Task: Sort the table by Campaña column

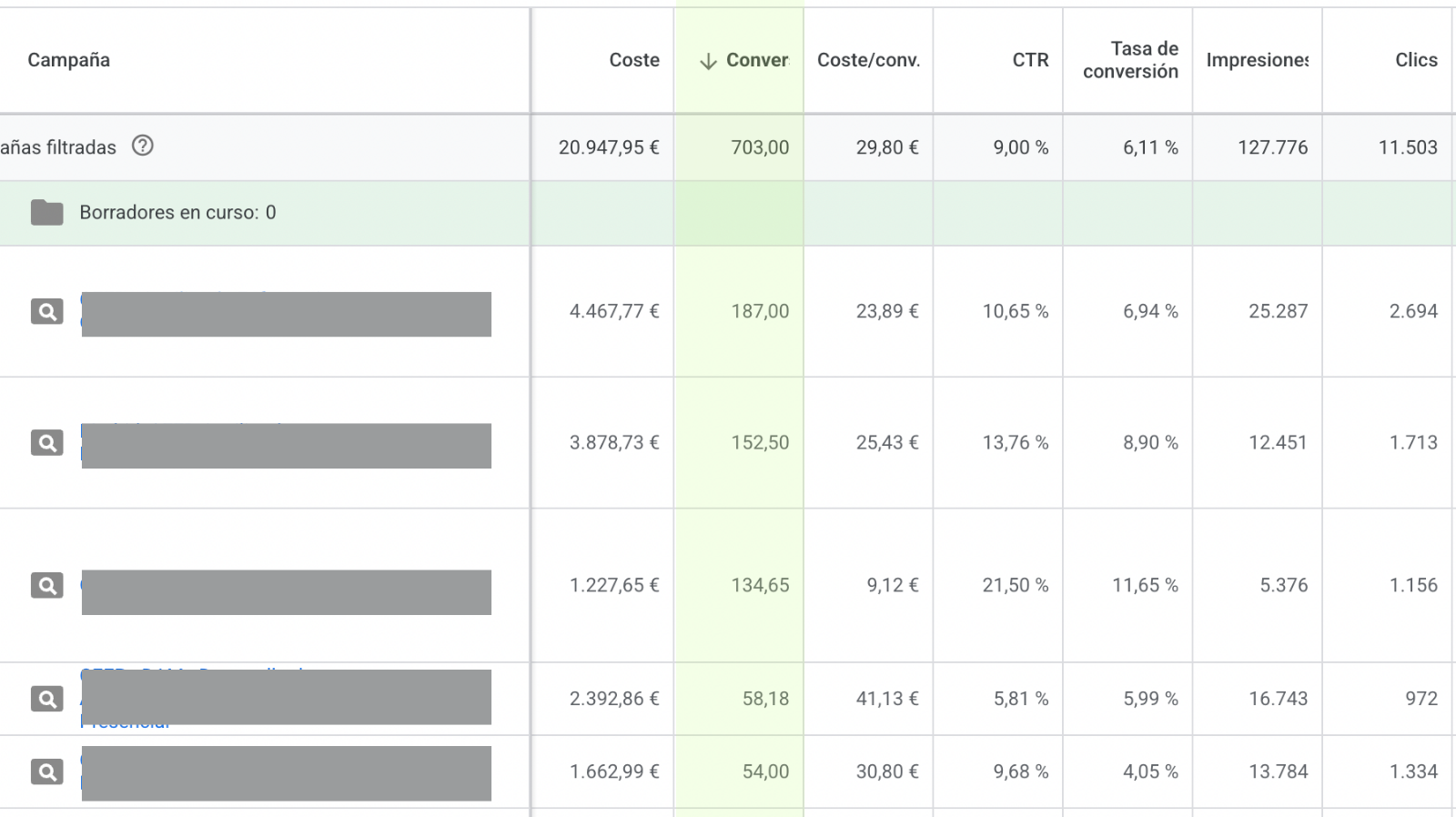Action: 69,60
